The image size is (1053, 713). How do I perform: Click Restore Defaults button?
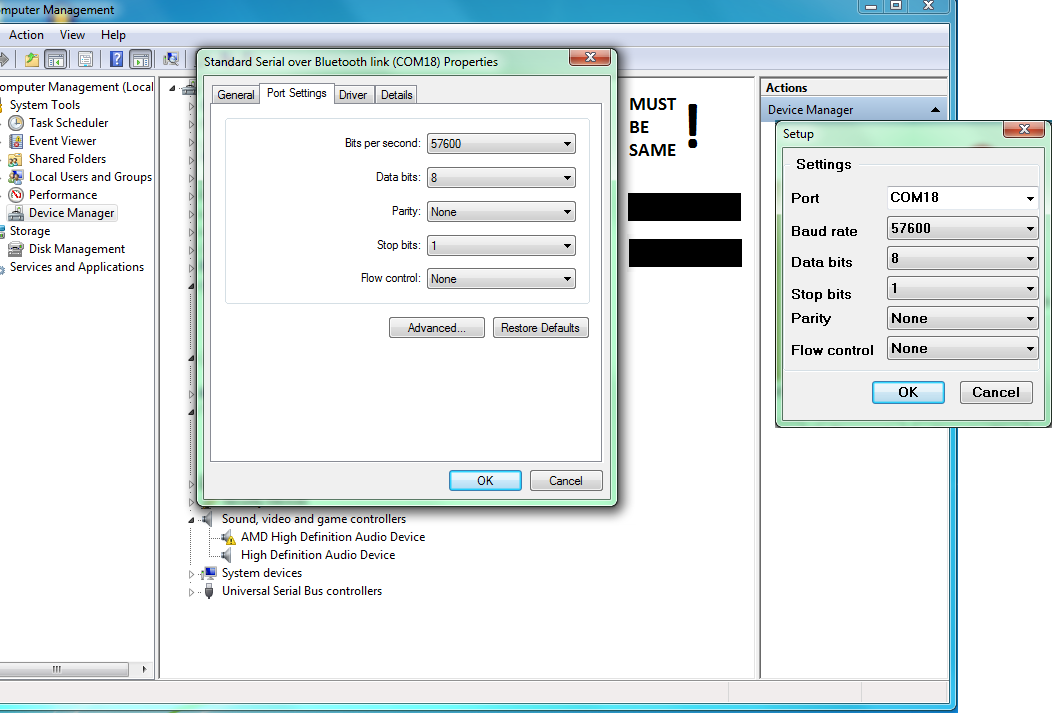541,328
